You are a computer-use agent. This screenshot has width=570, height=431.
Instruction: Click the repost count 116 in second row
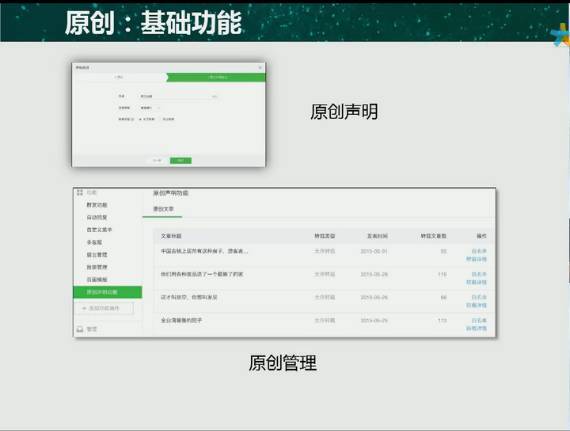click(x=442, y=274)
